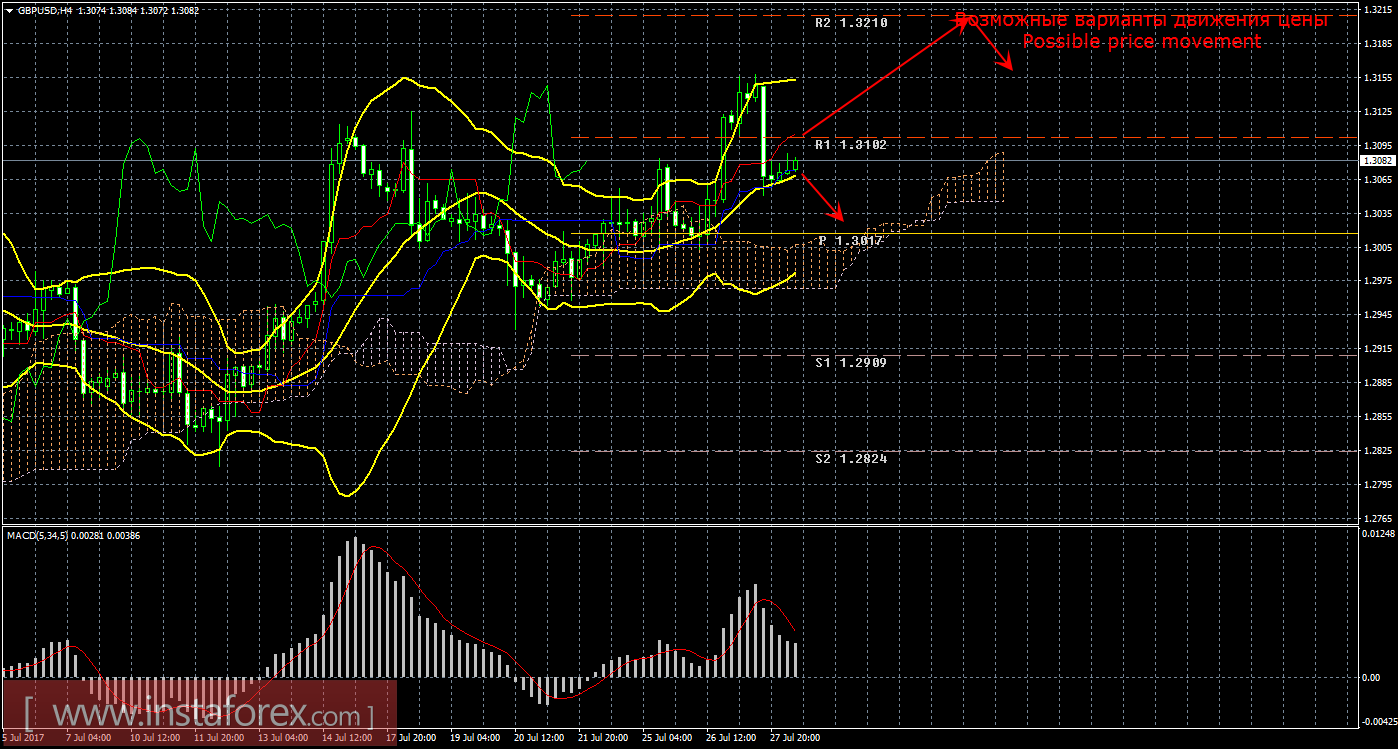Viewport: 1398px width, 749px height.
Task: Click the upper red arrowhead near R2
Action: coord(964,22)
